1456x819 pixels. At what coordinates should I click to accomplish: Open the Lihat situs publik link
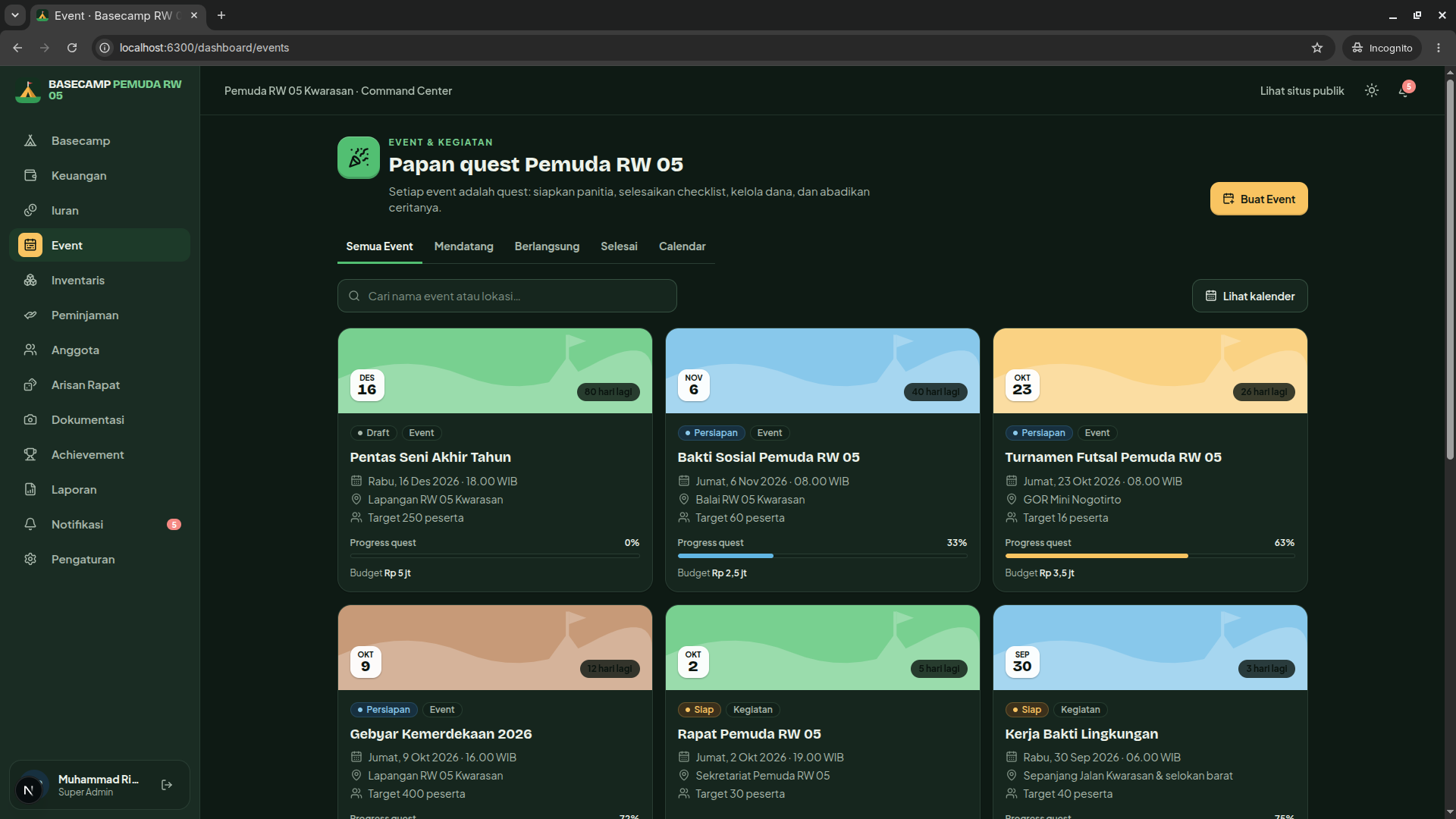click(x=1302, y=91)
